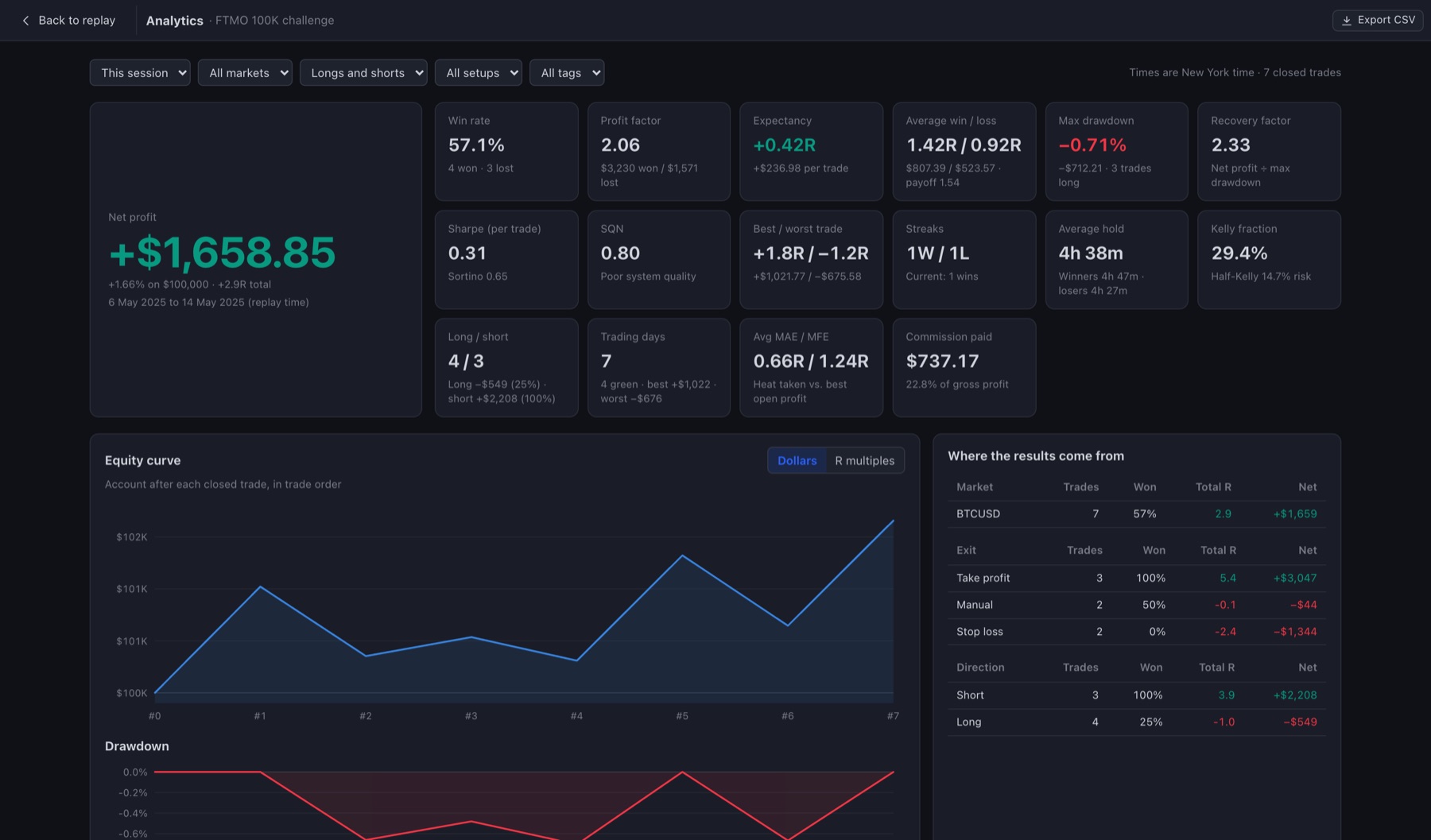
Task: Switch equity curve to R multiples
Action: pyautogui.click(x=864, y=461)
